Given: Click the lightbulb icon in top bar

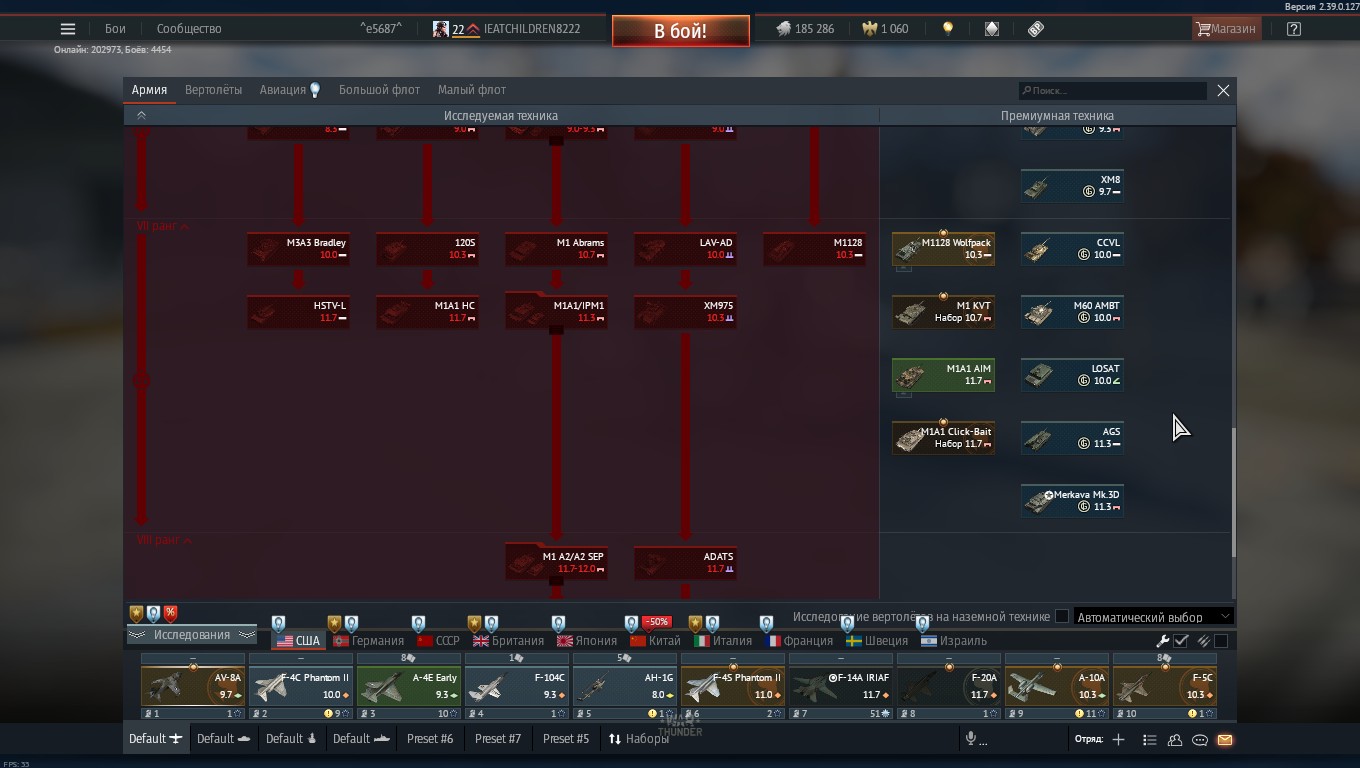Looking at the screenshot, I should [948, 29].
